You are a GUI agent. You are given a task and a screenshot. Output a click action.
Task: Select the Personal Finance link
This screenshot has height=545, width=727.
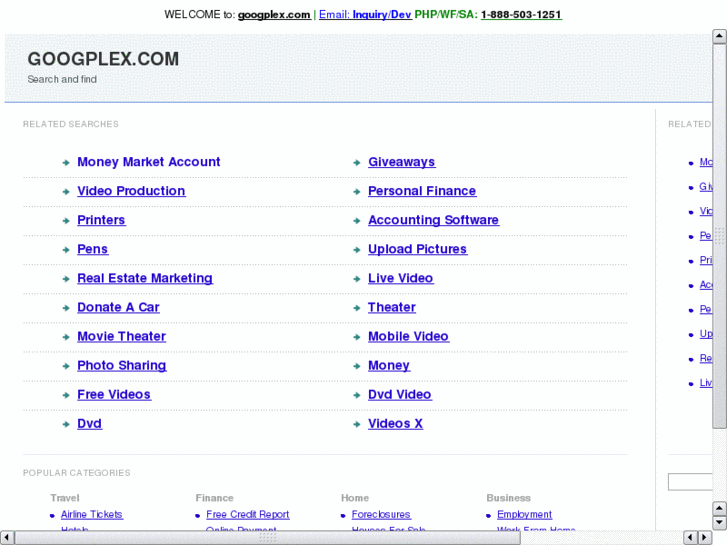tap(422, 191)
